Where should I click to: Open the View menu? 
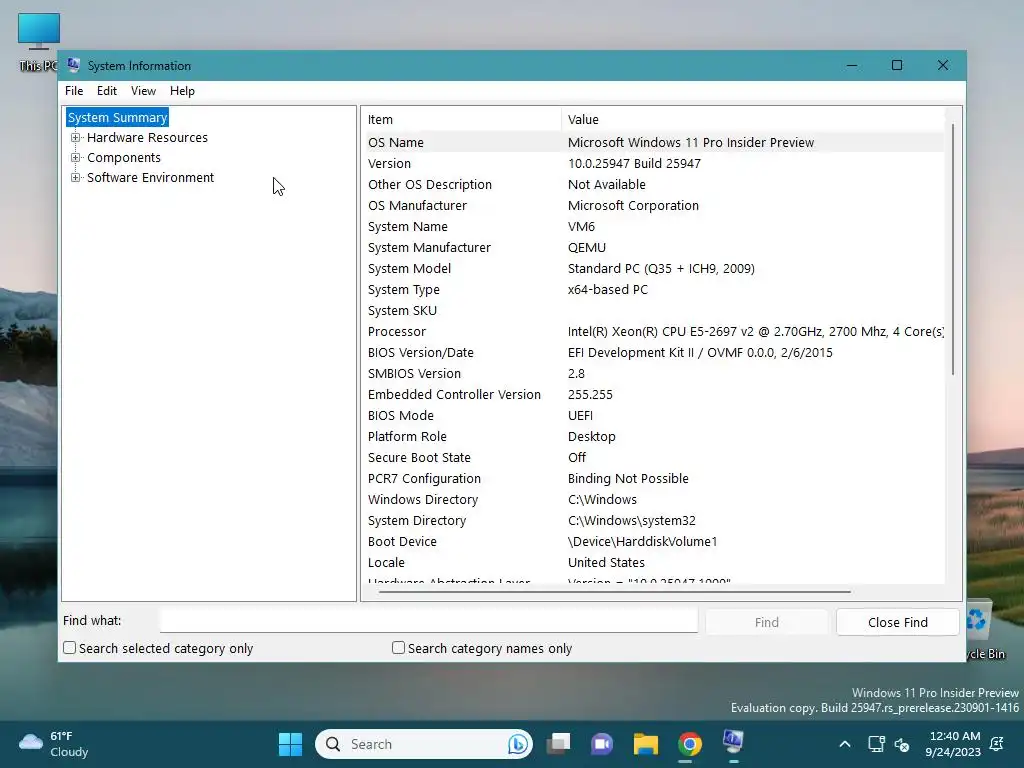[143, 91]
